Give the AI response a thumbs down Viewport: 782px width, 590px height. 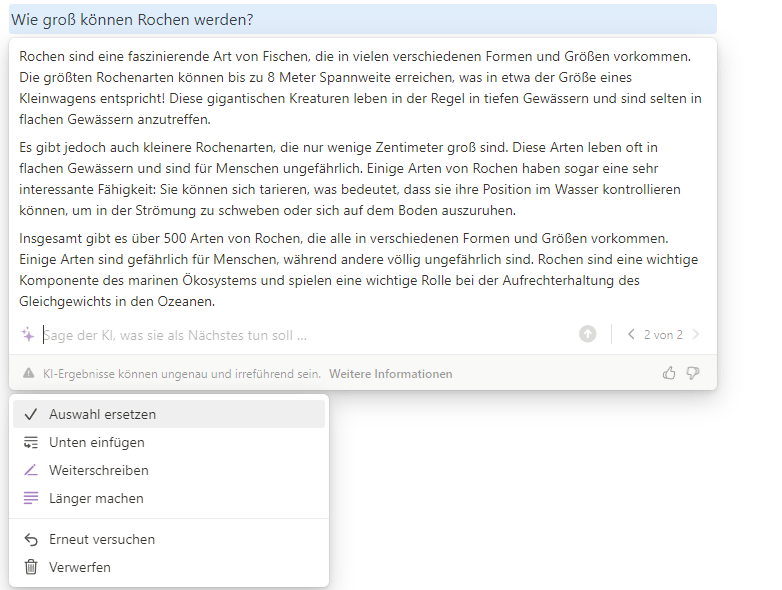(x=693, y=373)
